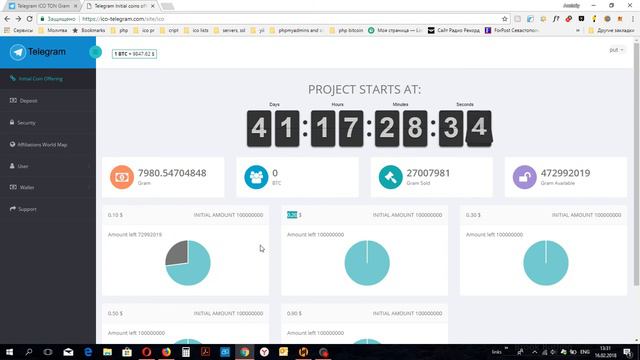Image resolution: width=640 pixels, height=360 pixels.
Task: Expand the Wallet submenu in sidebar
Action: click(x=48, y=187)
